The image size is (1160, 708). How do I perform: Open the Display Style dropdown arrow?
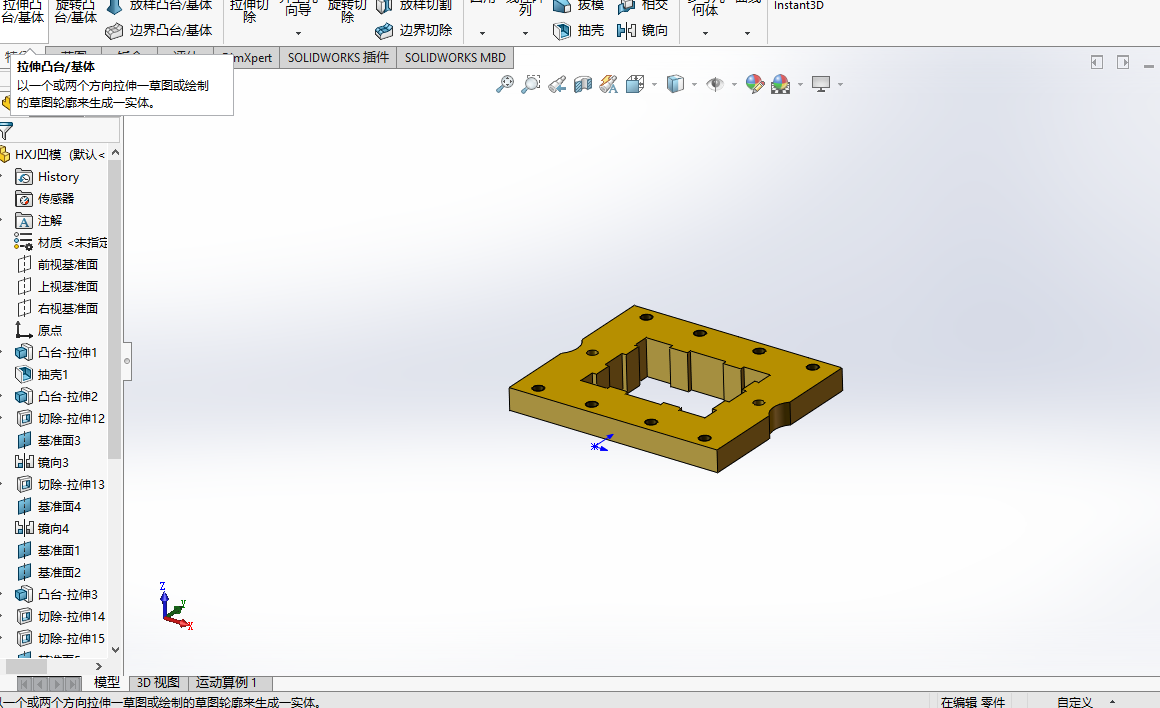click(694, 85)
